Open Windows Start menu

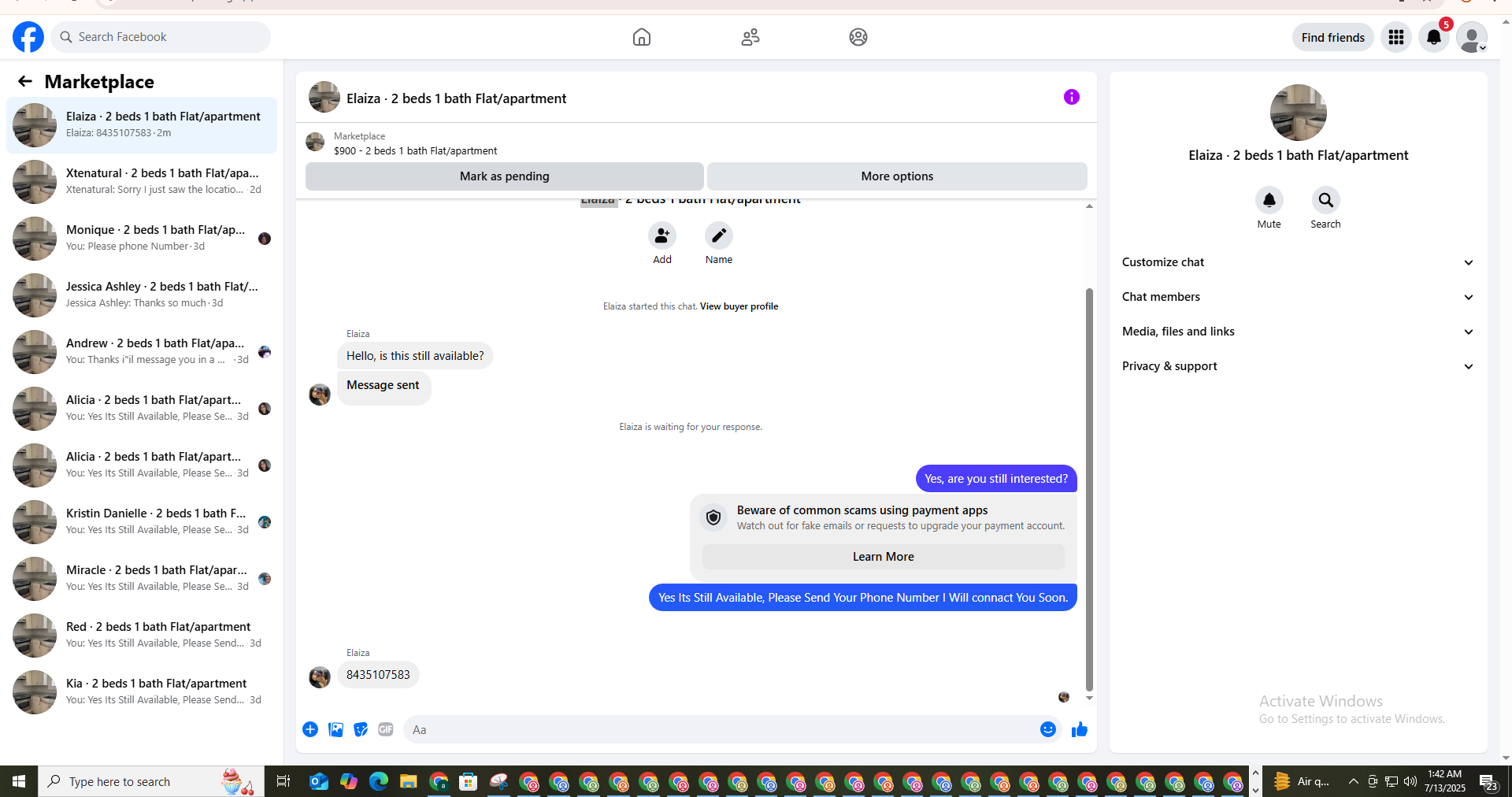tap(19, 781)
